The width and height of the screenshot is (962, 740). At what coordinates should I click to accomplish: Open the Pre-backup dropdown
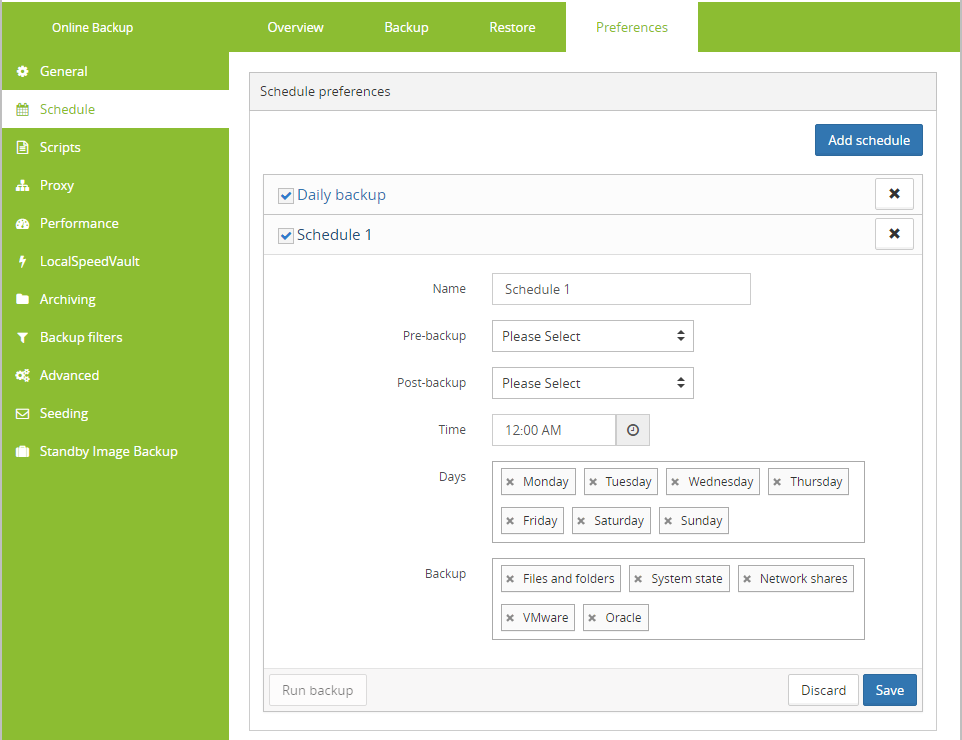click(x=592, y=337)
